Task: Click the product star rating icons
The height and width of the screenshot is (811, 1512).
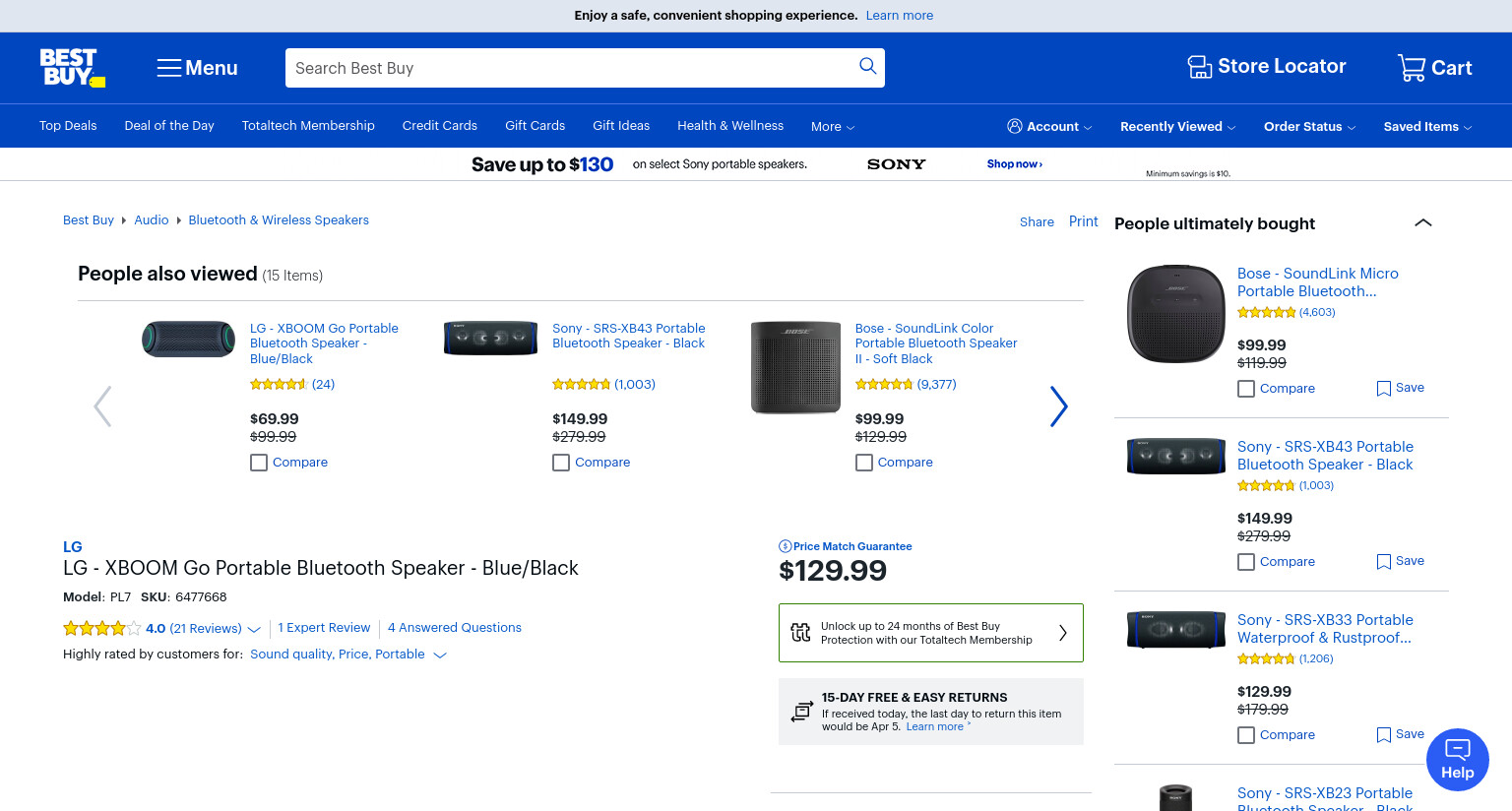Action: coord(101,628)
